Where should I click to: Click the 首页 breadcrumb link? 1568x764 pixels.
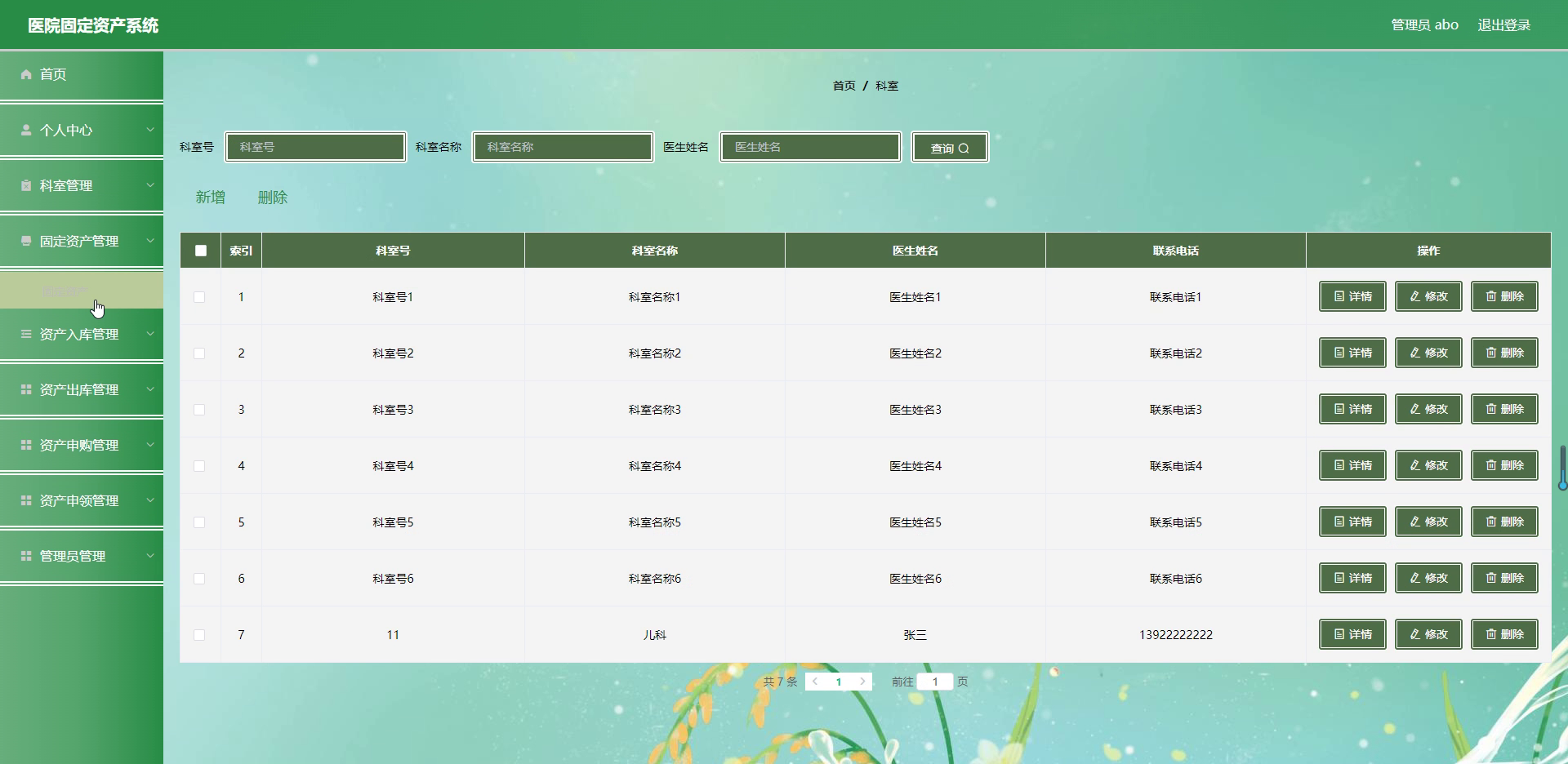coord(844,86)
